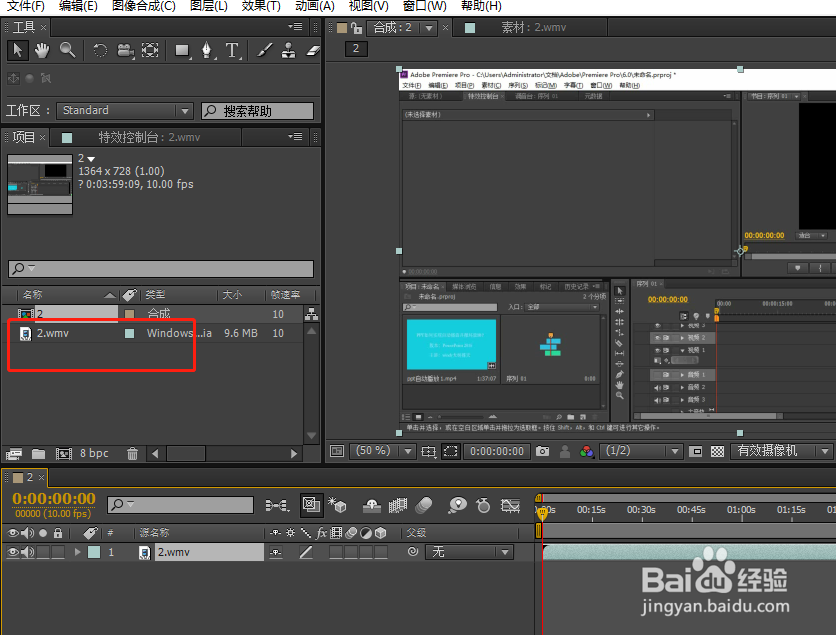Switch to the 特效控制台: 2.wmv tab

[x=149, y=138]
